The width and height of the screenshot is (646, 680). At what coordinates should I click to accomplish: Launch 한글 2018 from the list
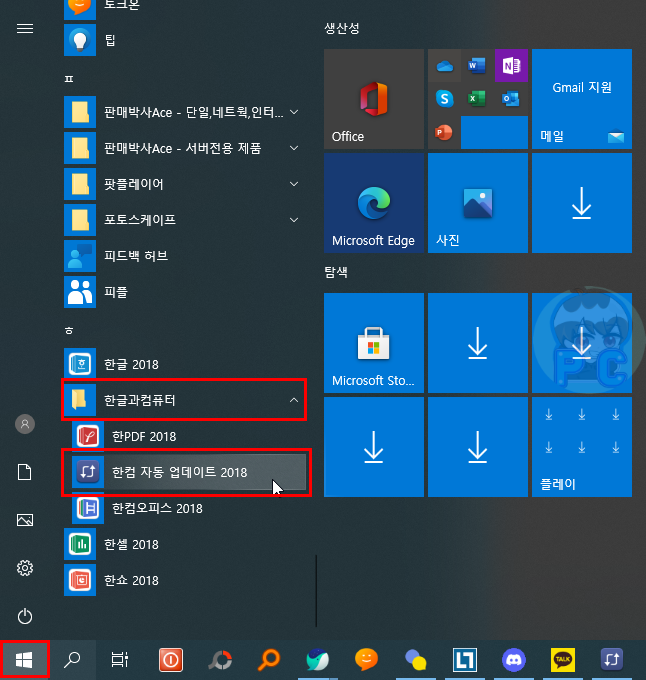coord(182,364)
